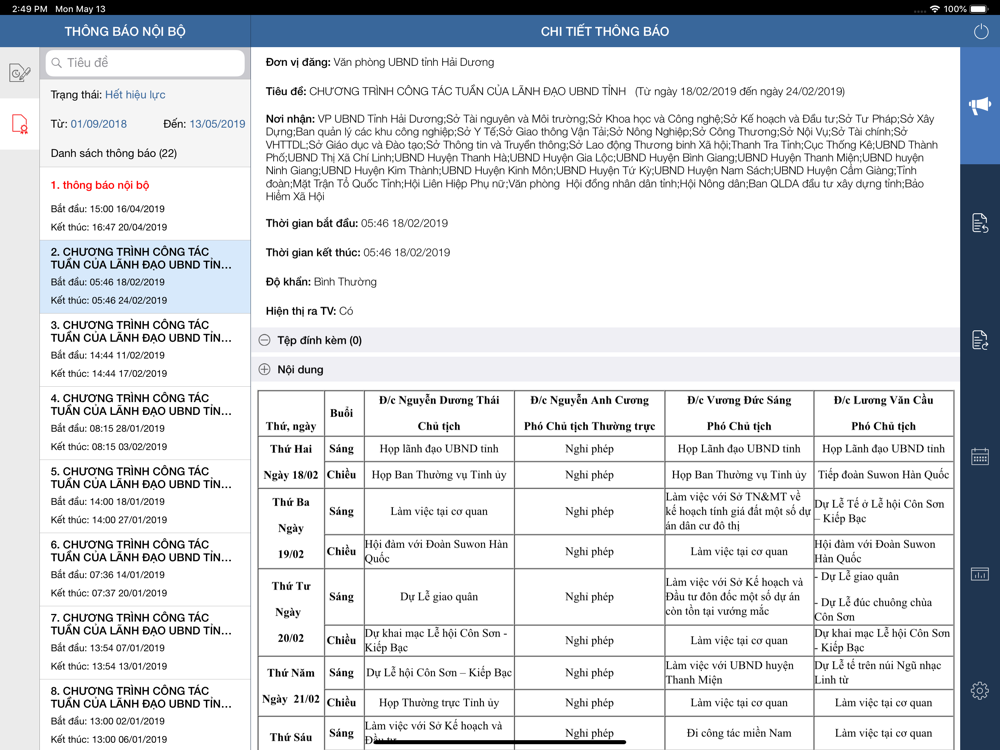Open the megaphone announcements icon
This screenshot has height=750, width=1000.
pyautogui.click(x=980, y=105)
